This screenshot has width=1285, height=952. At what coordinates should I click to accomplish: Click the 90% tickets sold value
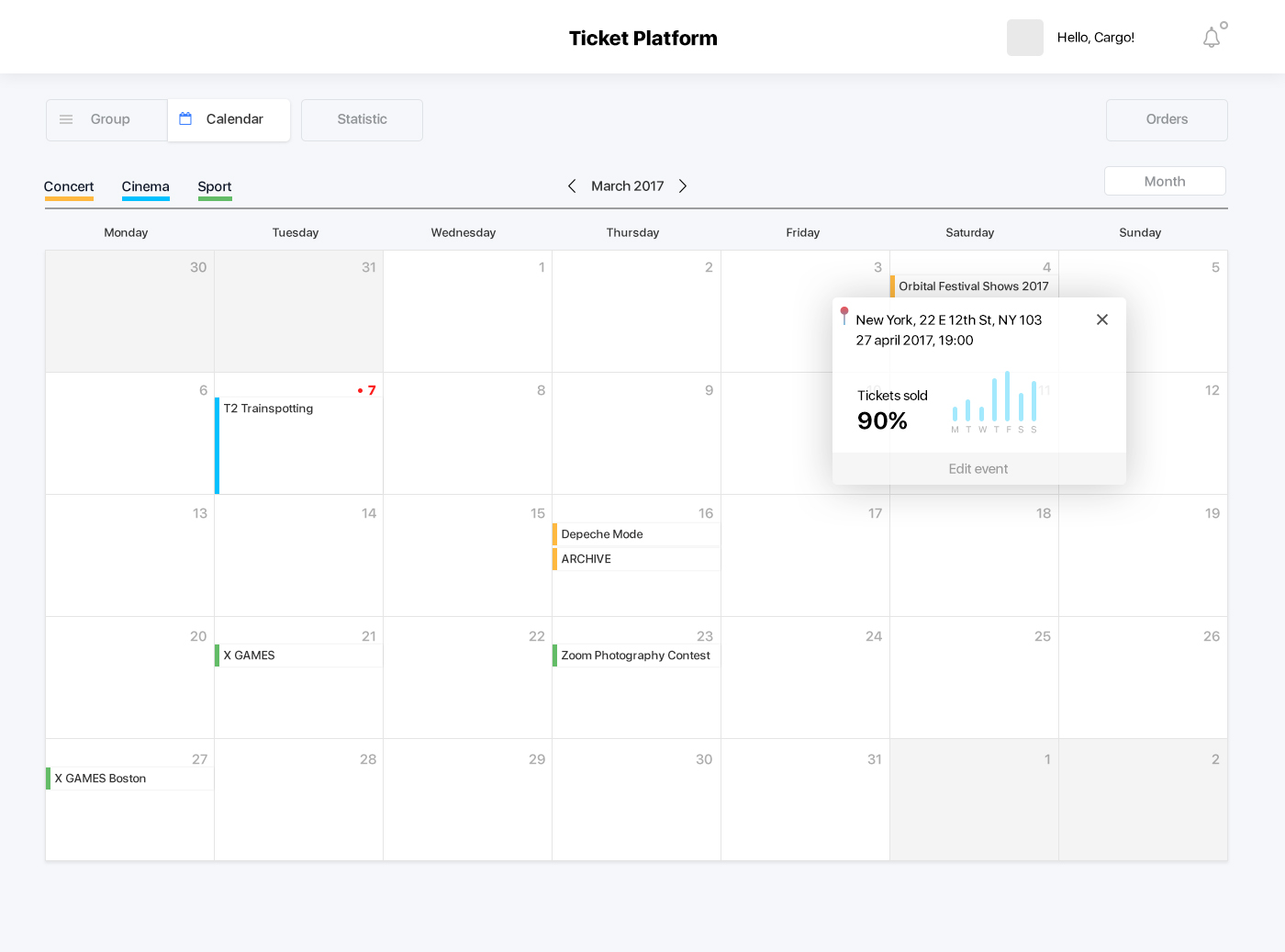click(882, 421)
